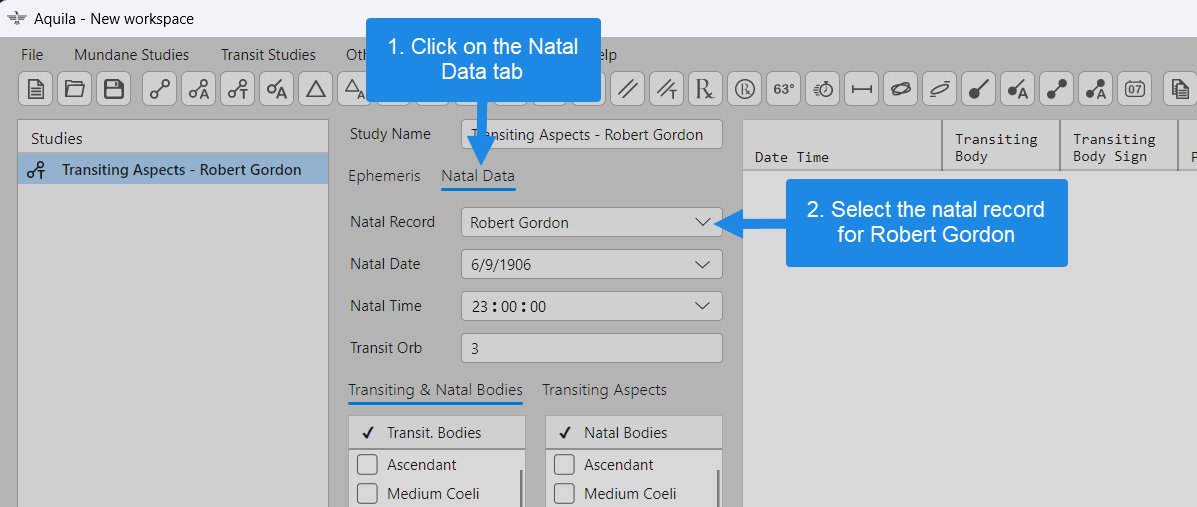This screenshot has width=1197, height=507.
Task: Click the Transit Orb input field
Action: [592, 348]
